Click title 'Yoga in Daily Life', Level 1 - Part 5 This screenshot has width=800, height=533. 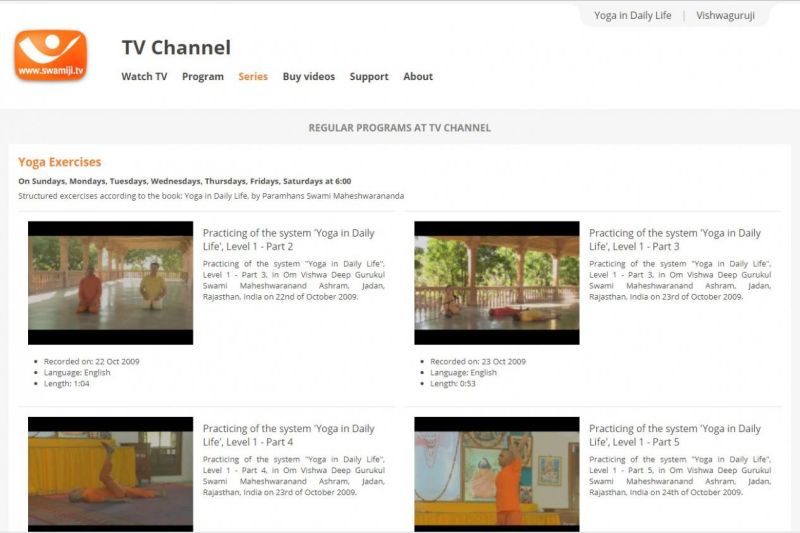click(x=675, y=436)
